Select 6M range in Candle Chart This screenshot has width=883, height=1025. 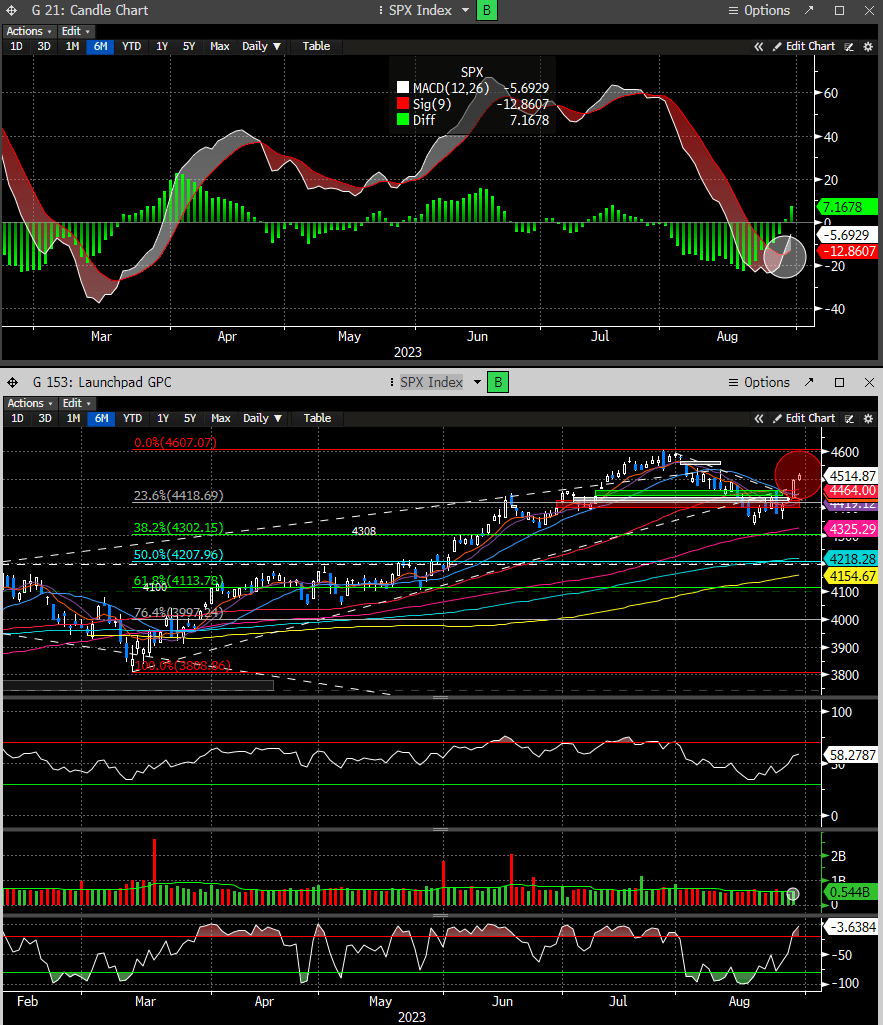(100, 46)
